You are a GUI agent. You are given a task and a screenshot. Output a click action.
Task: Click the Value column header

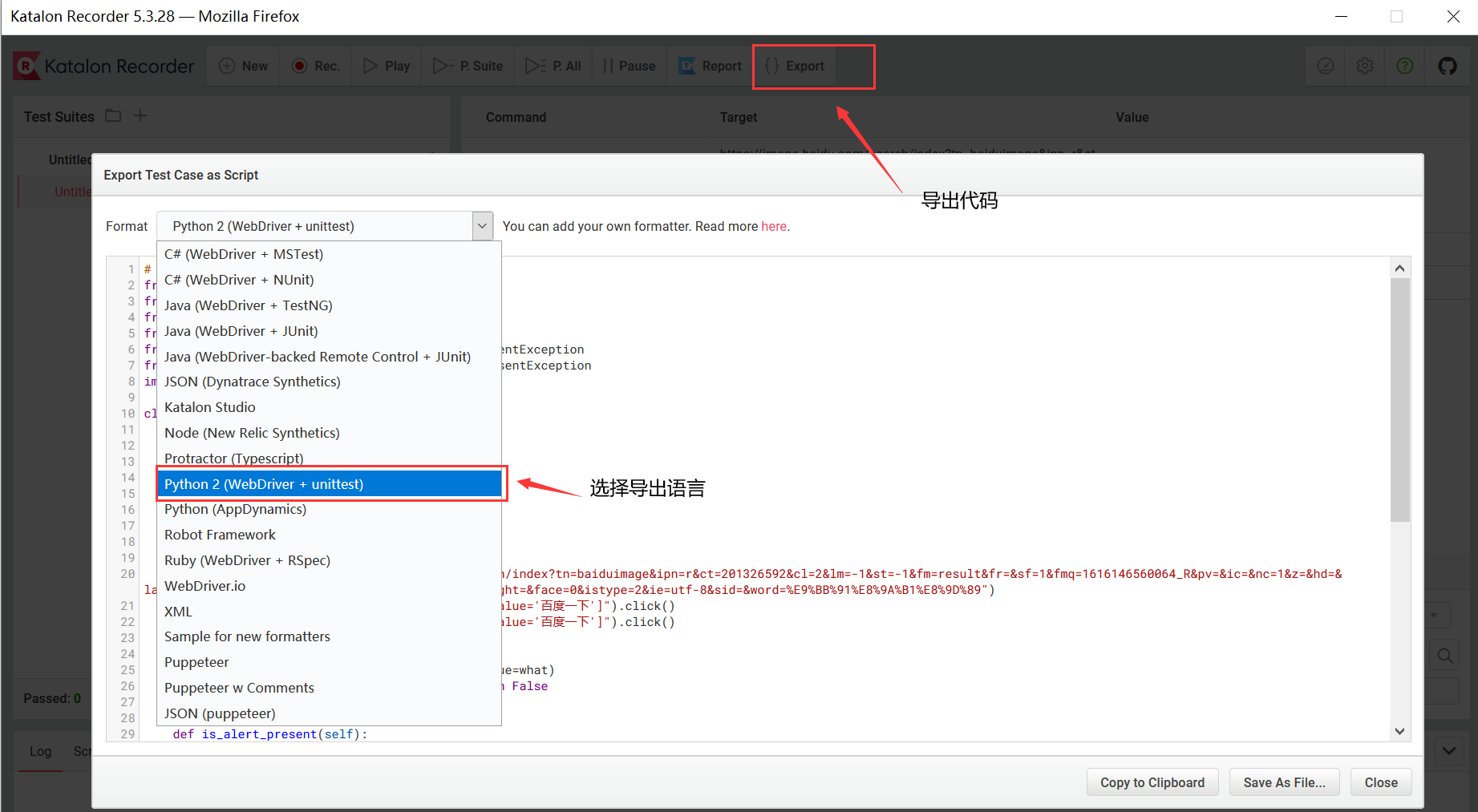[1132, 117]
